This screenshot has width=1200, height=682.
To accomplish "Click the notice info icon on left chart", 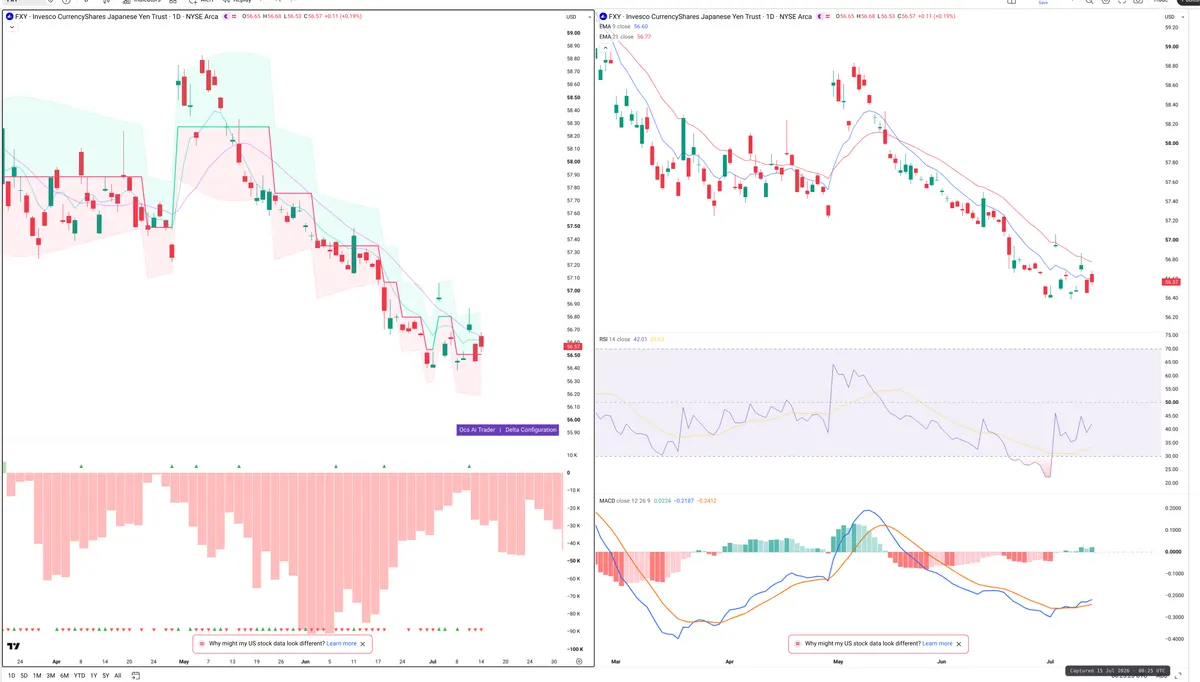I will tap(202, 644).
